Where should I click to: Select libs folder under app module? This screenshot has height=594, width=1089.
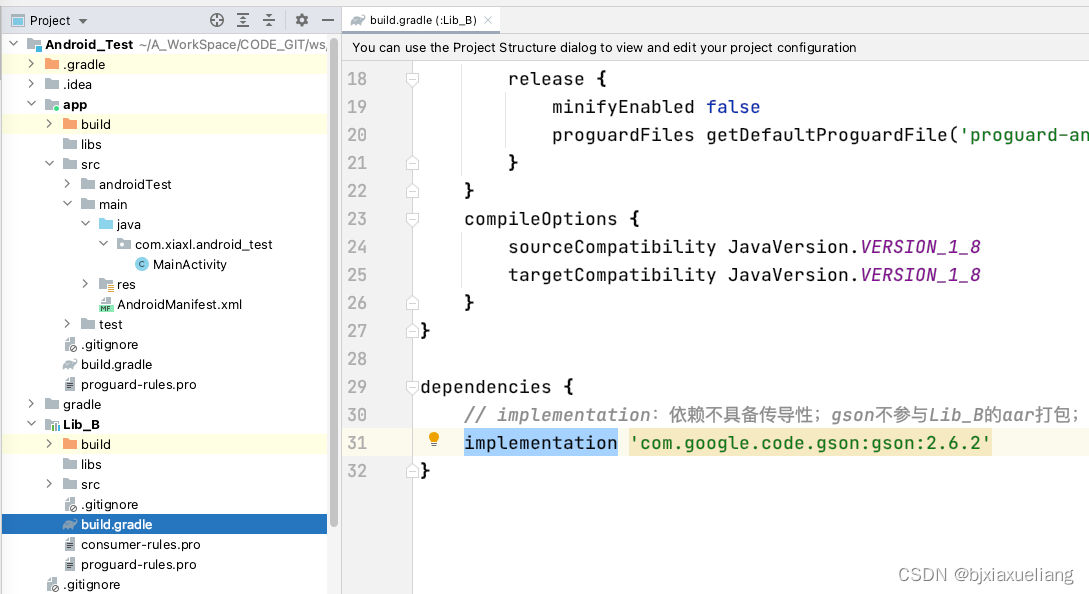coord(91,144)
